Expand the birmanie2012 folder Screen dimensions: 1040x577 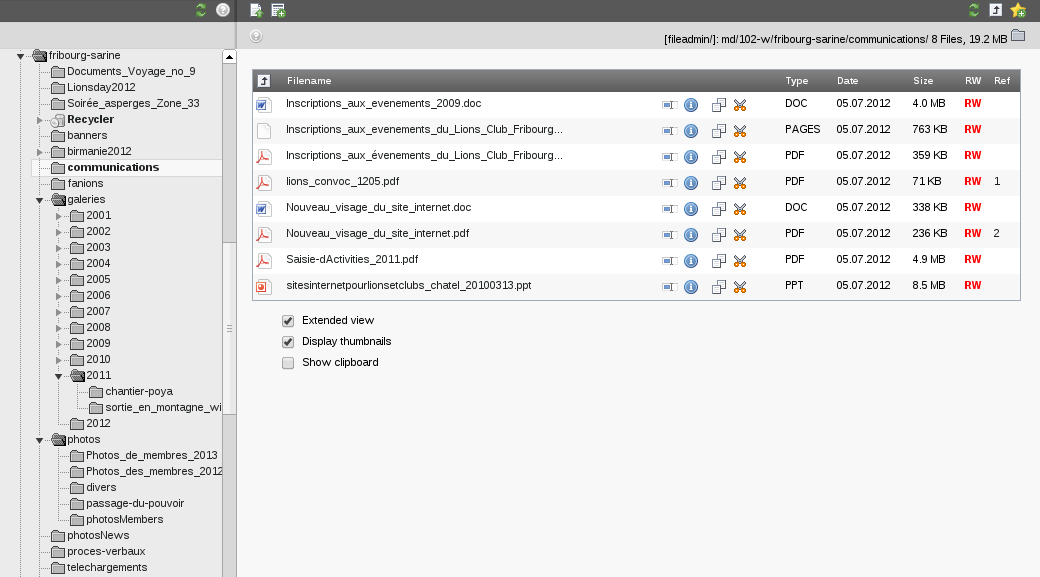tap(40, 152)
